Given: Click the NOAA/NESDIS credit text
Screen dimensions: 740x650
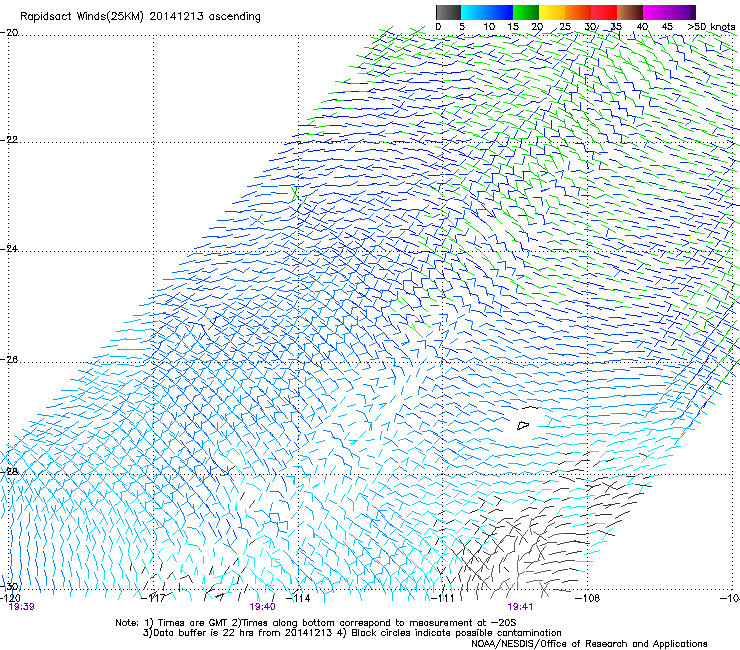Looking at the screenshot, I should tap(589, 644).
